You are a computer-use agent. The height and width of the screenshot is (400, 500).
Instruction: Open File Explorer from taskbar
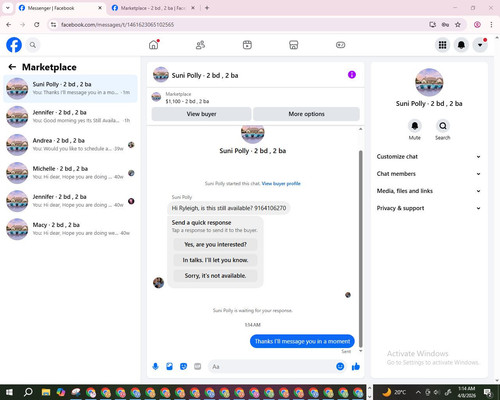(46, 392)
